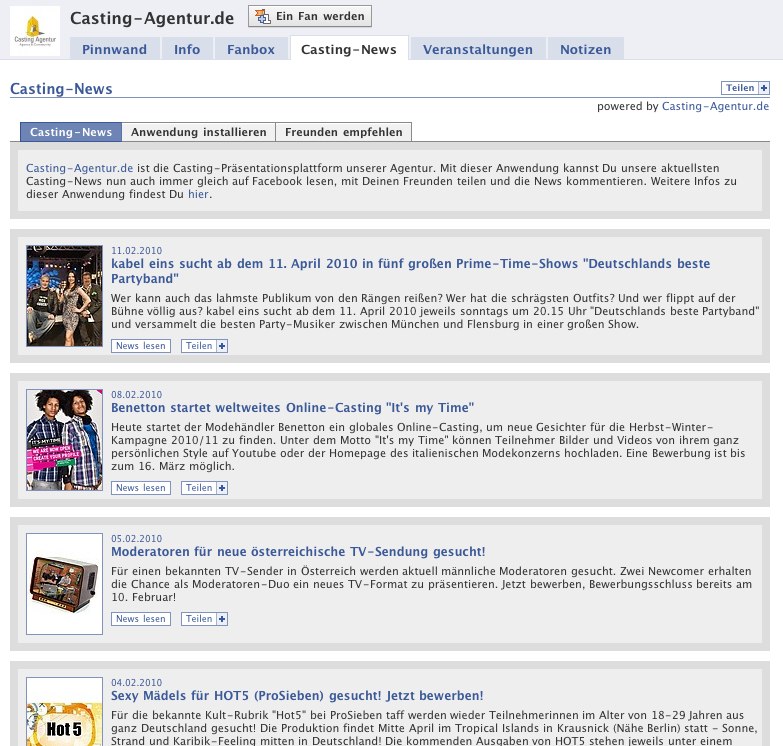The width and height of the screenshot is (783, 746).
Task: Follow the 'hier' link in intro text
Action: point(198,194)
